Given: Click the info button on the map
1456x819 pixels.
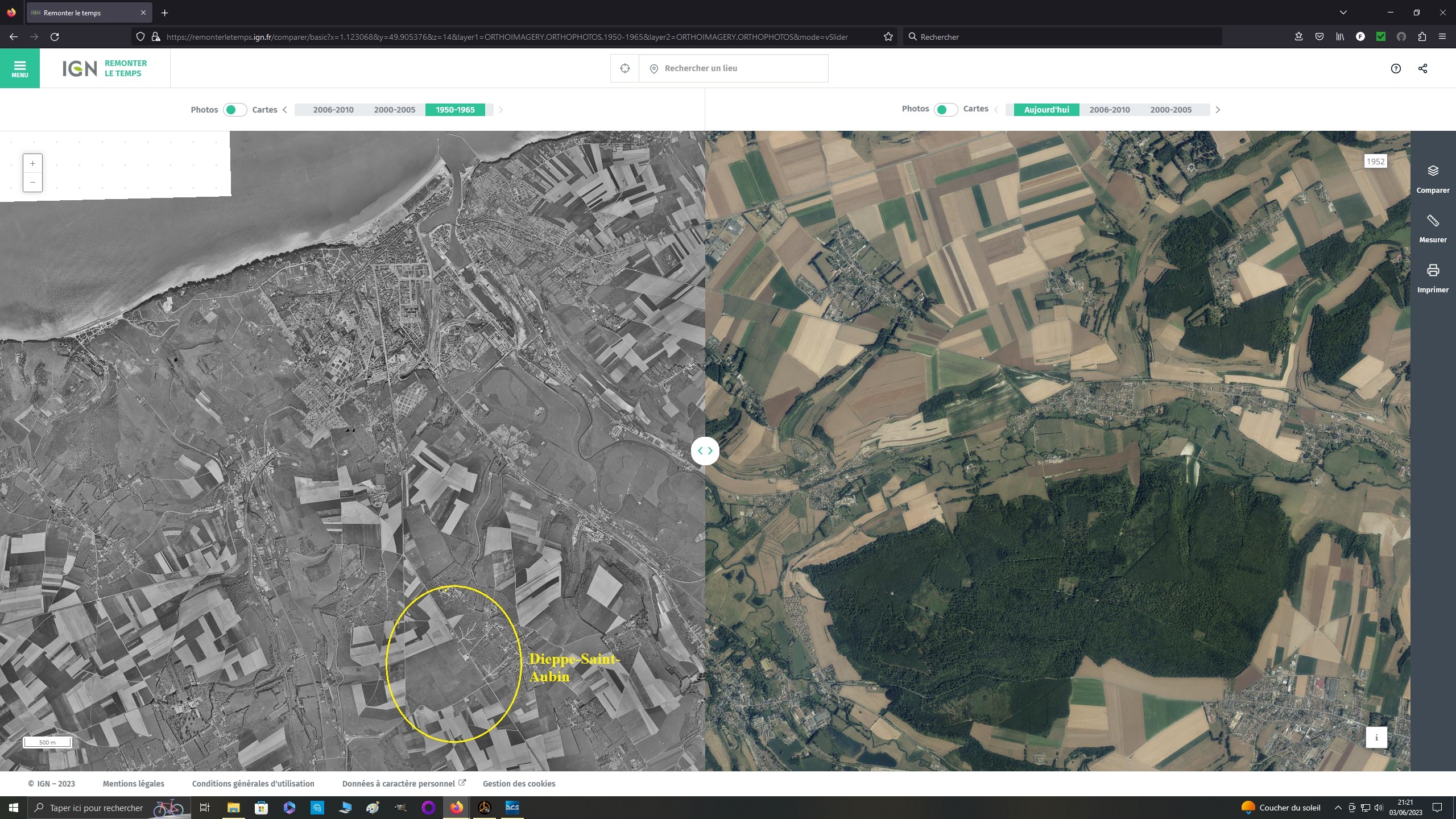Looking at the screenshot, I should pos(1376,737).
